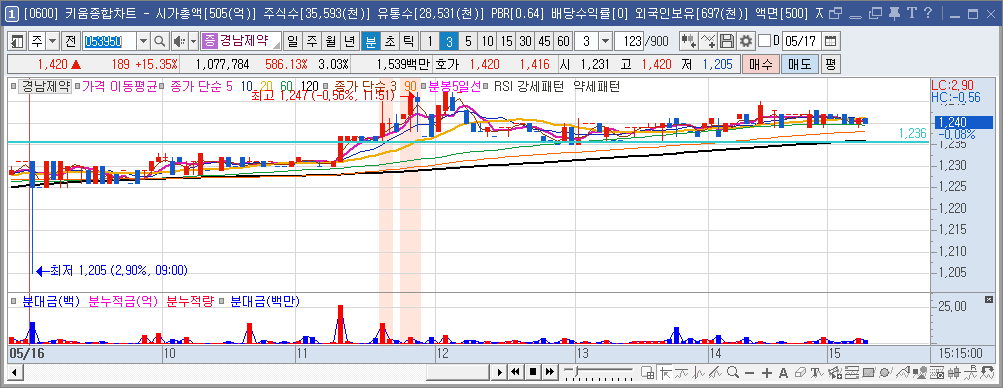Open the calendar date picker icon
The width and height of the screenshot is (1003, 388).
click(830, 42)
